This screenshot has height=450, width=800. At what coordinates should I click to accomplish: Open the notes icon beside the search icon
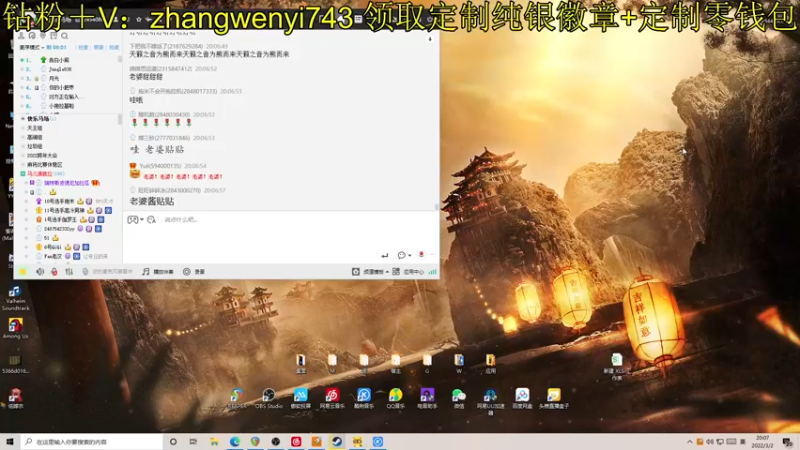tap(54, 36)
